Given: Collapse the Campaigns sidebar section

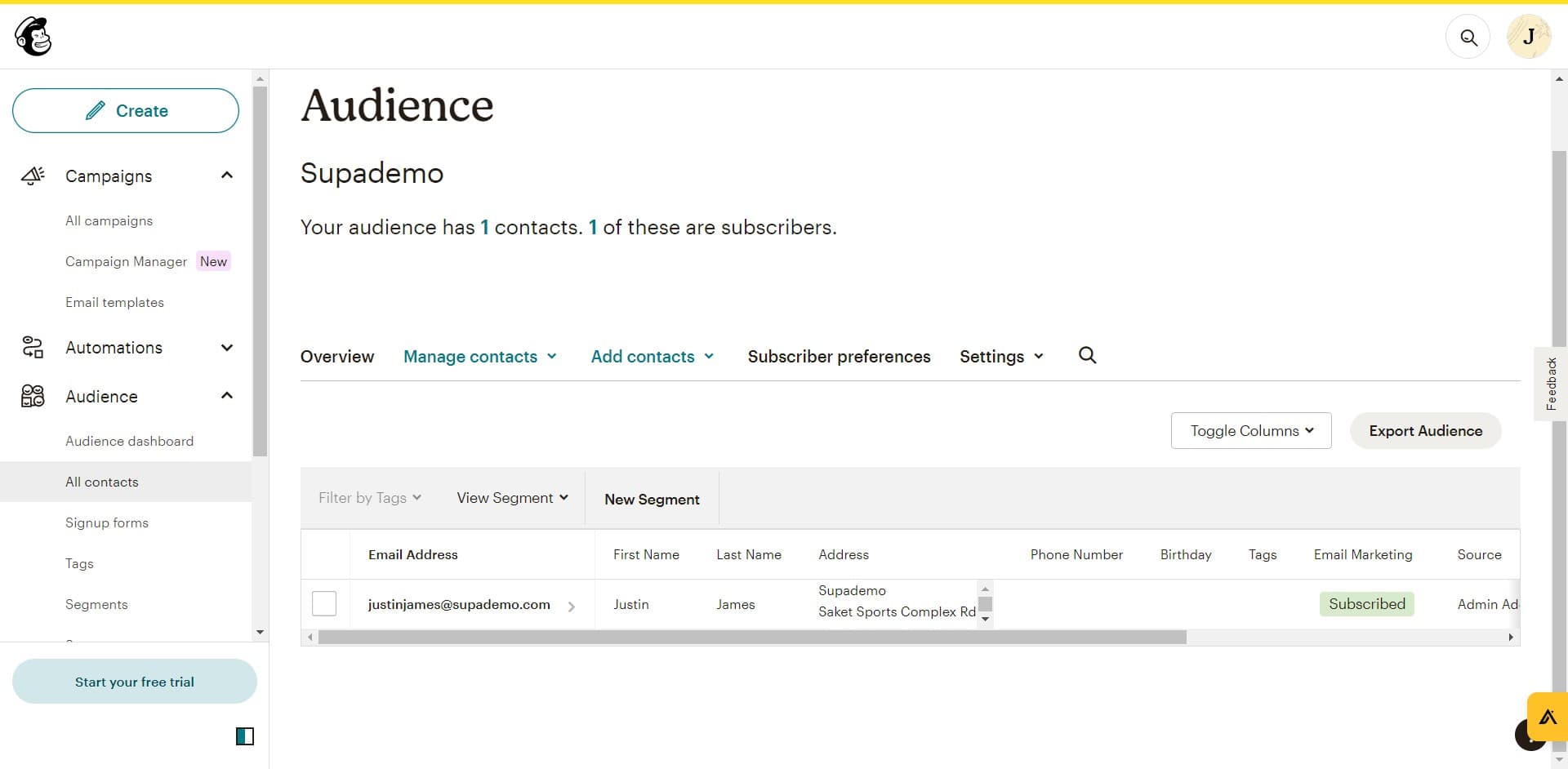Looking at the screenshot, I should coord(226,176).
